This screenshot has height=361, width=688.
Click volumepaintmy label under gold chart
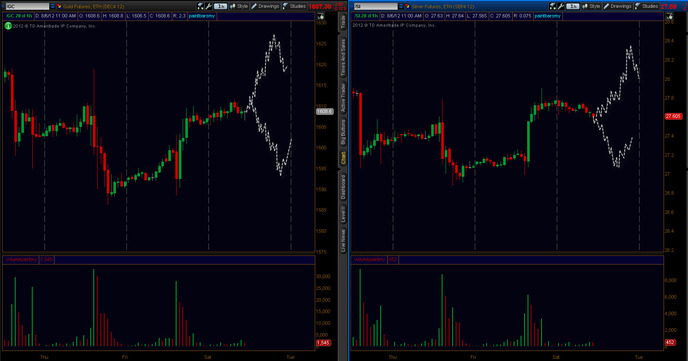[21, 260]
